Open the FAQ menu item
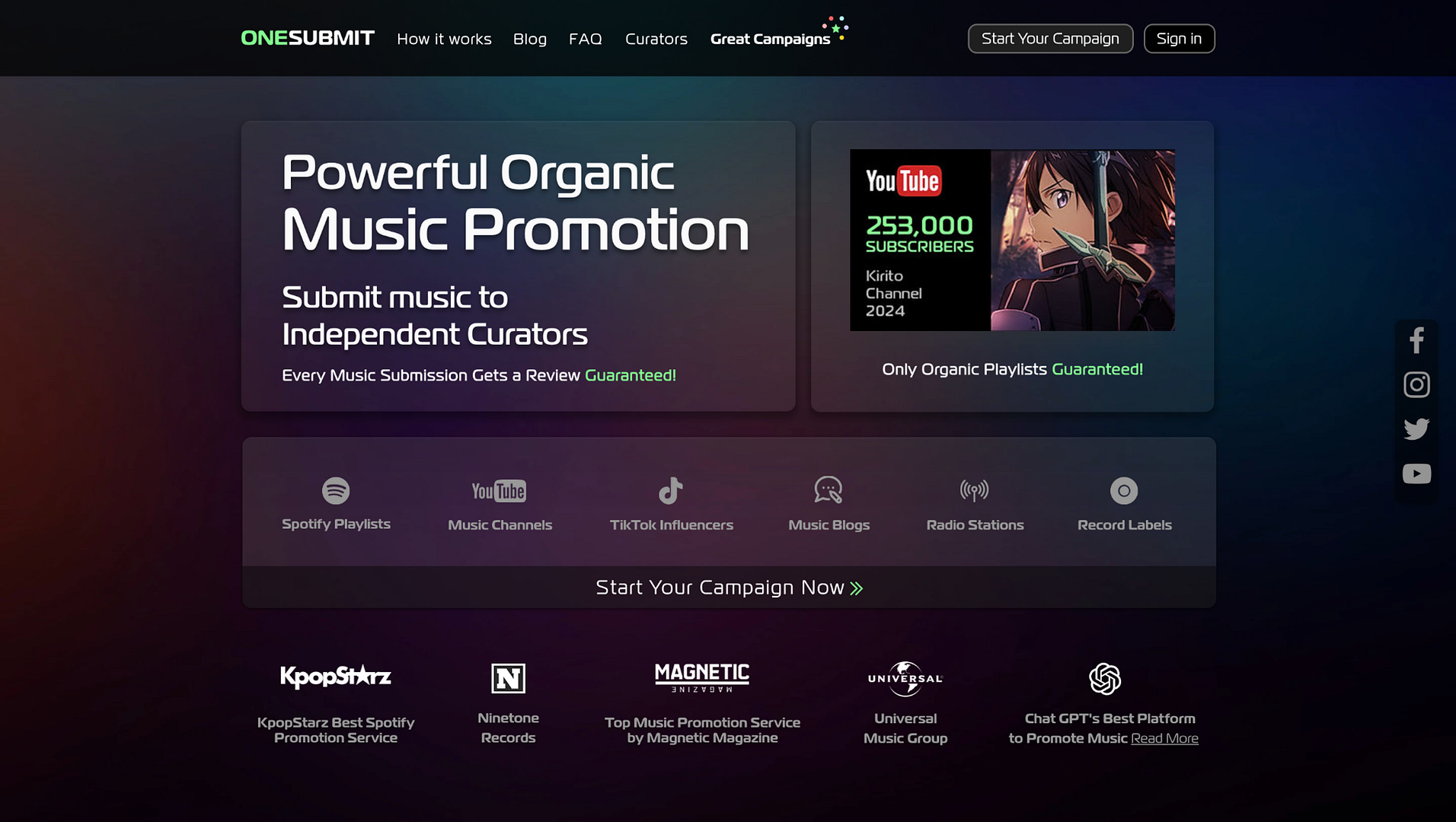 click(586, 39)
